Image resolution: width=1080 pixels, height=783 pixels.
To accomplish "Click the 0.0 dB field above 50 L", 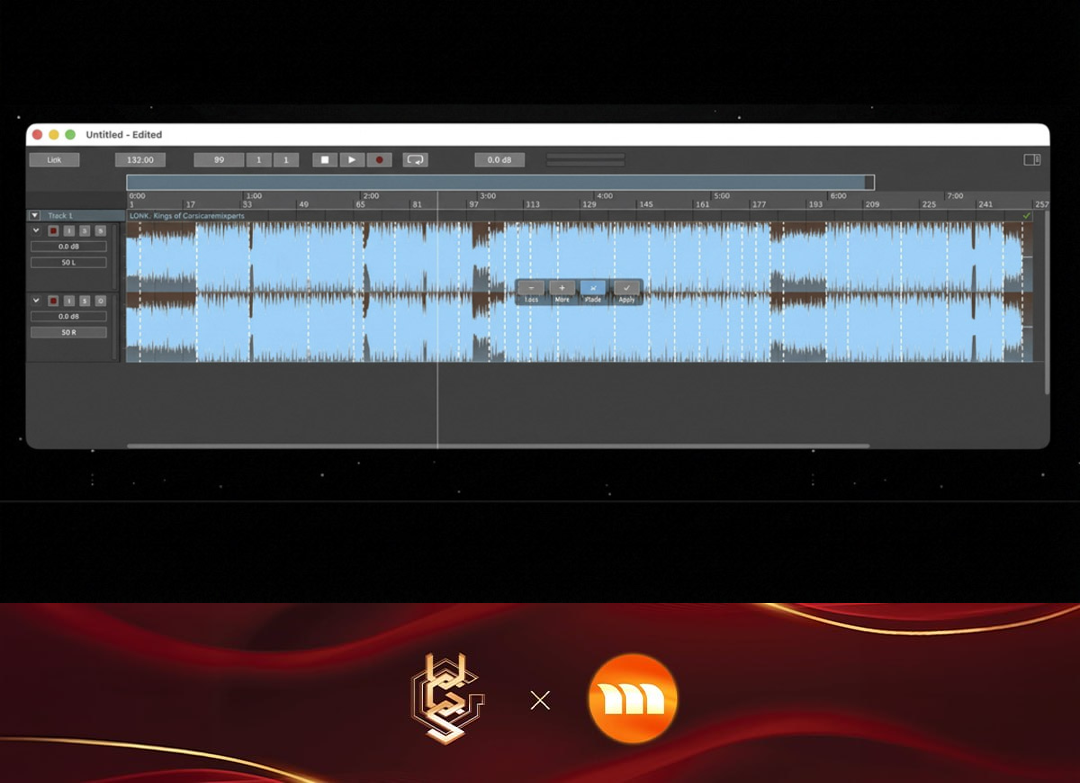I will point(68,247).
